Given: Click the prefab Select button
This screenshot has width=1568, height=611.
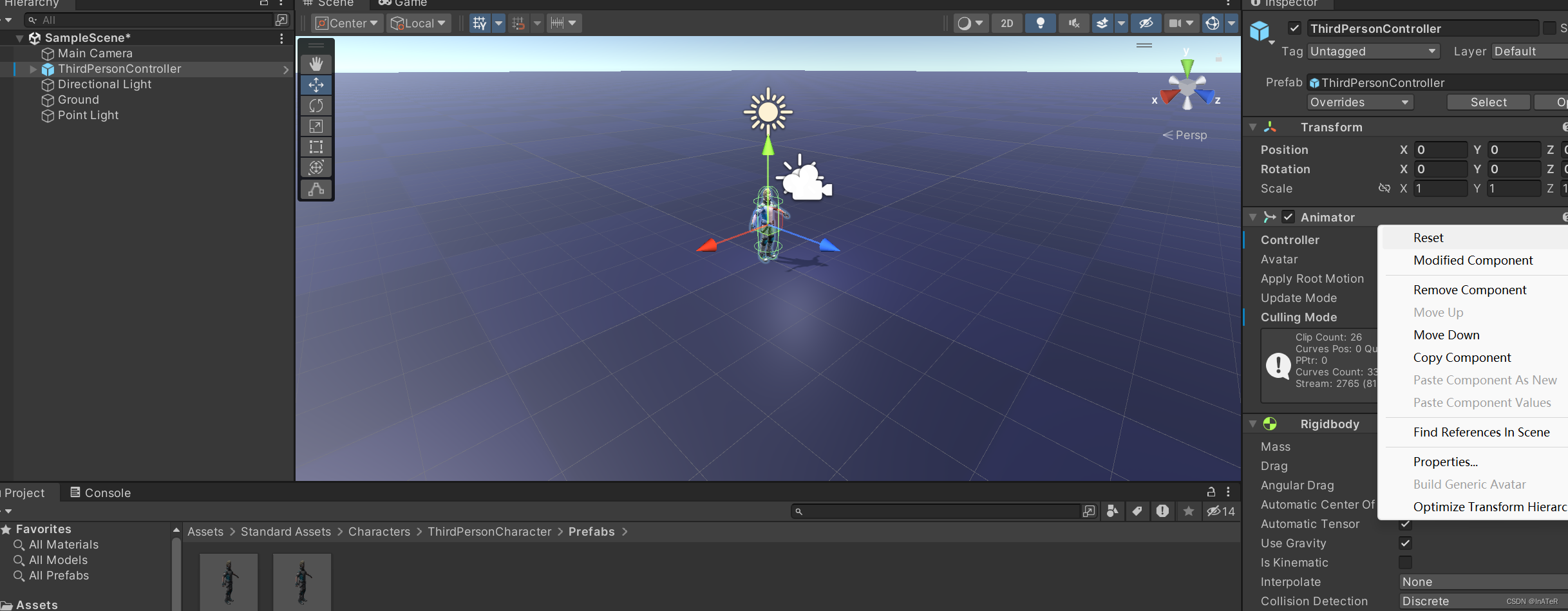Looking at the screenshot, I should pos(1488,102).
